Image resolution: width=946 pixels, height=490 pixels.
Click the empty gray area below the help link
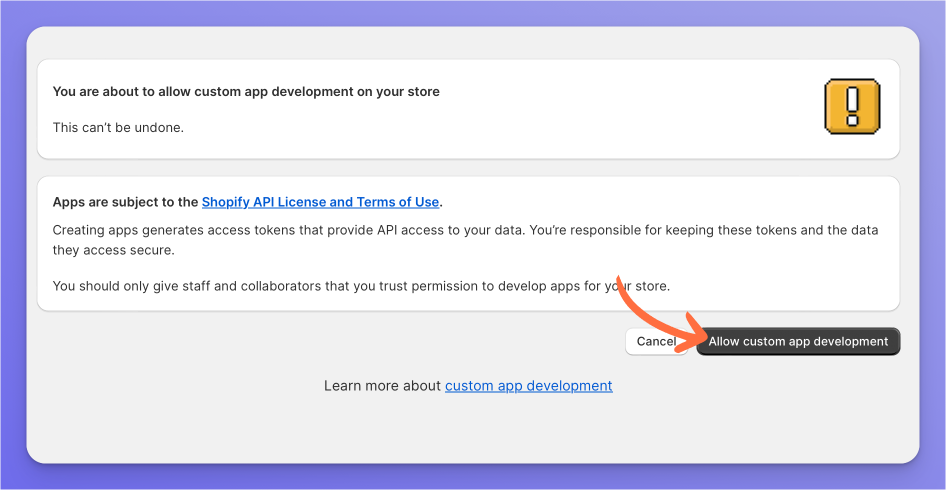click(470, 430)
